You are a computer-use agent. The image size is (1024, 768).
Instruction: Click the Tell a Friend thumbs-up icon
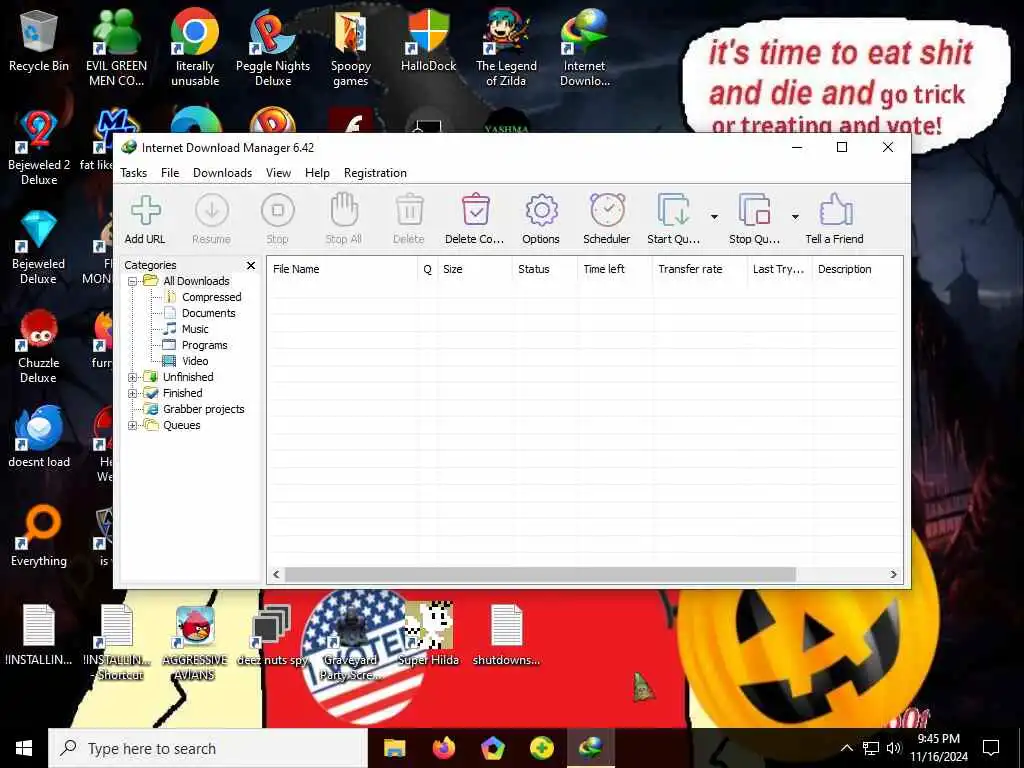coord(835,210)
